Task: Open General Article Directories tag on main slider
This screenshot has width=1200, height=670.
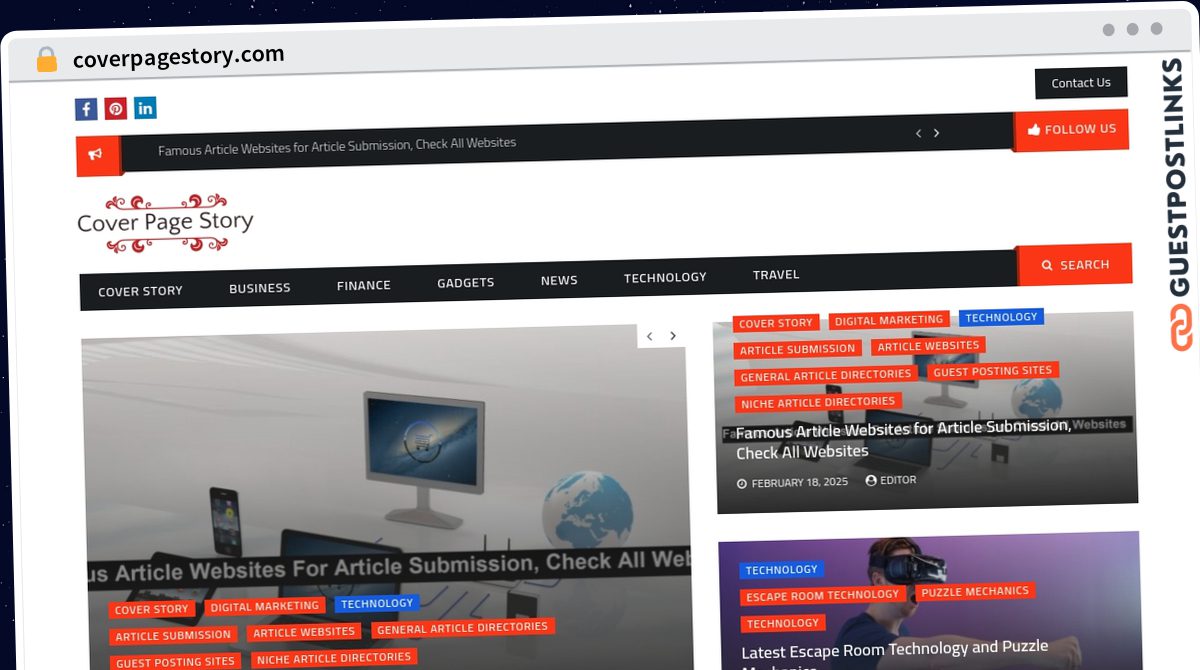Action: tap(462, 628)
